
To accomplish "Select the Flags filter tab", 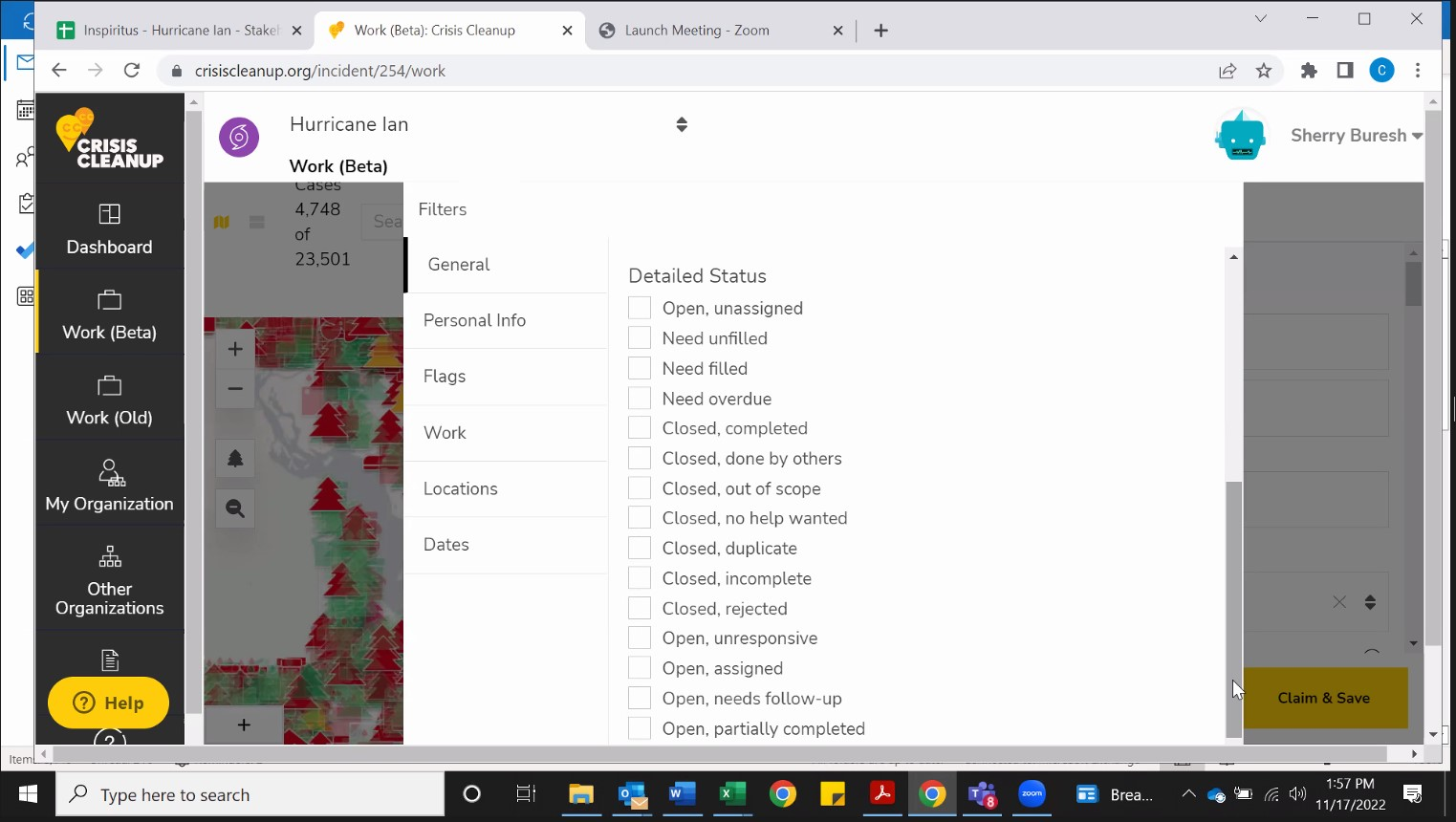I will pos(506,377).
